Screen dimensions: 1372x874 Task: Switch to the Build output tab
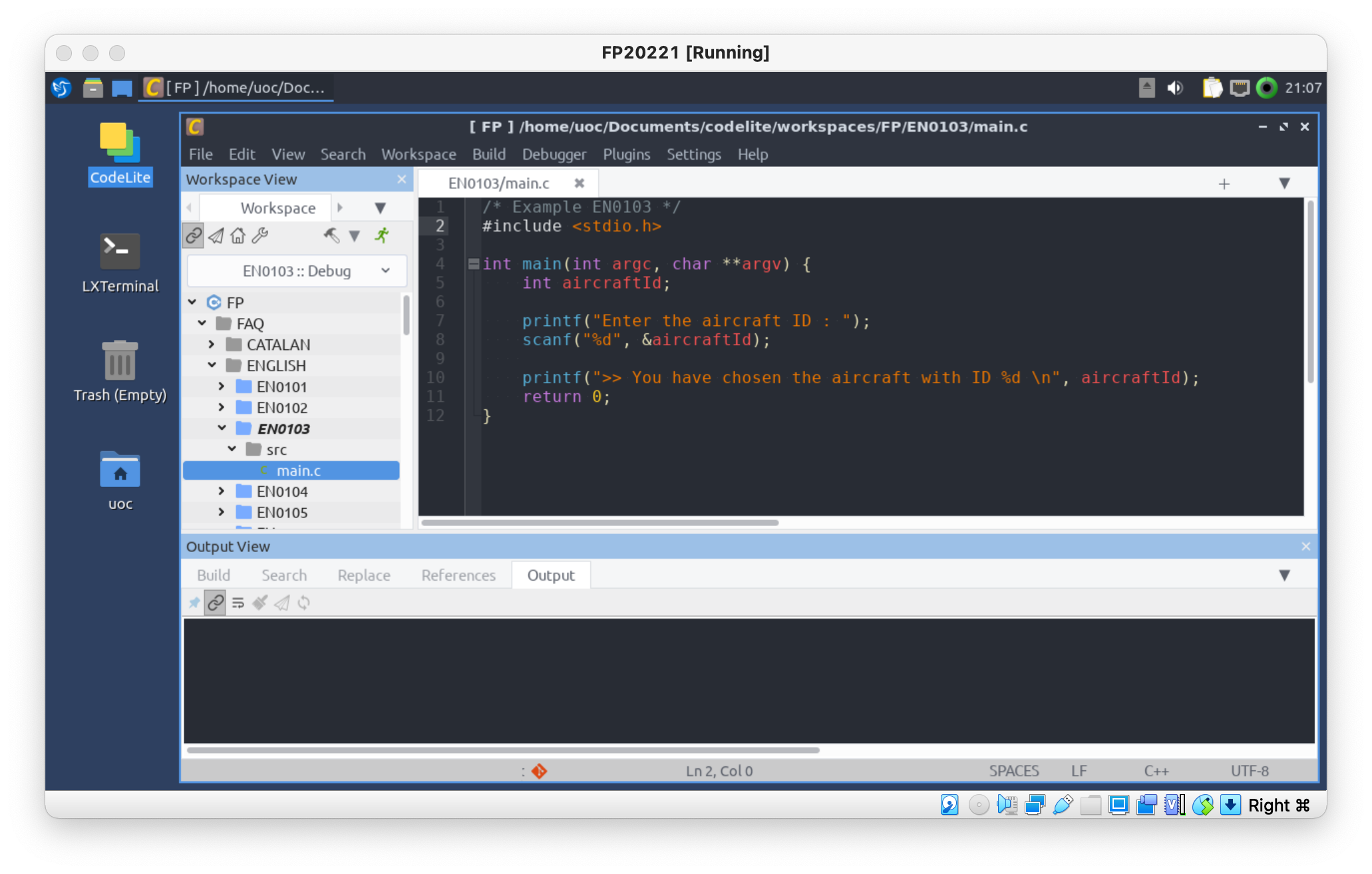click(x=214, y=575)
